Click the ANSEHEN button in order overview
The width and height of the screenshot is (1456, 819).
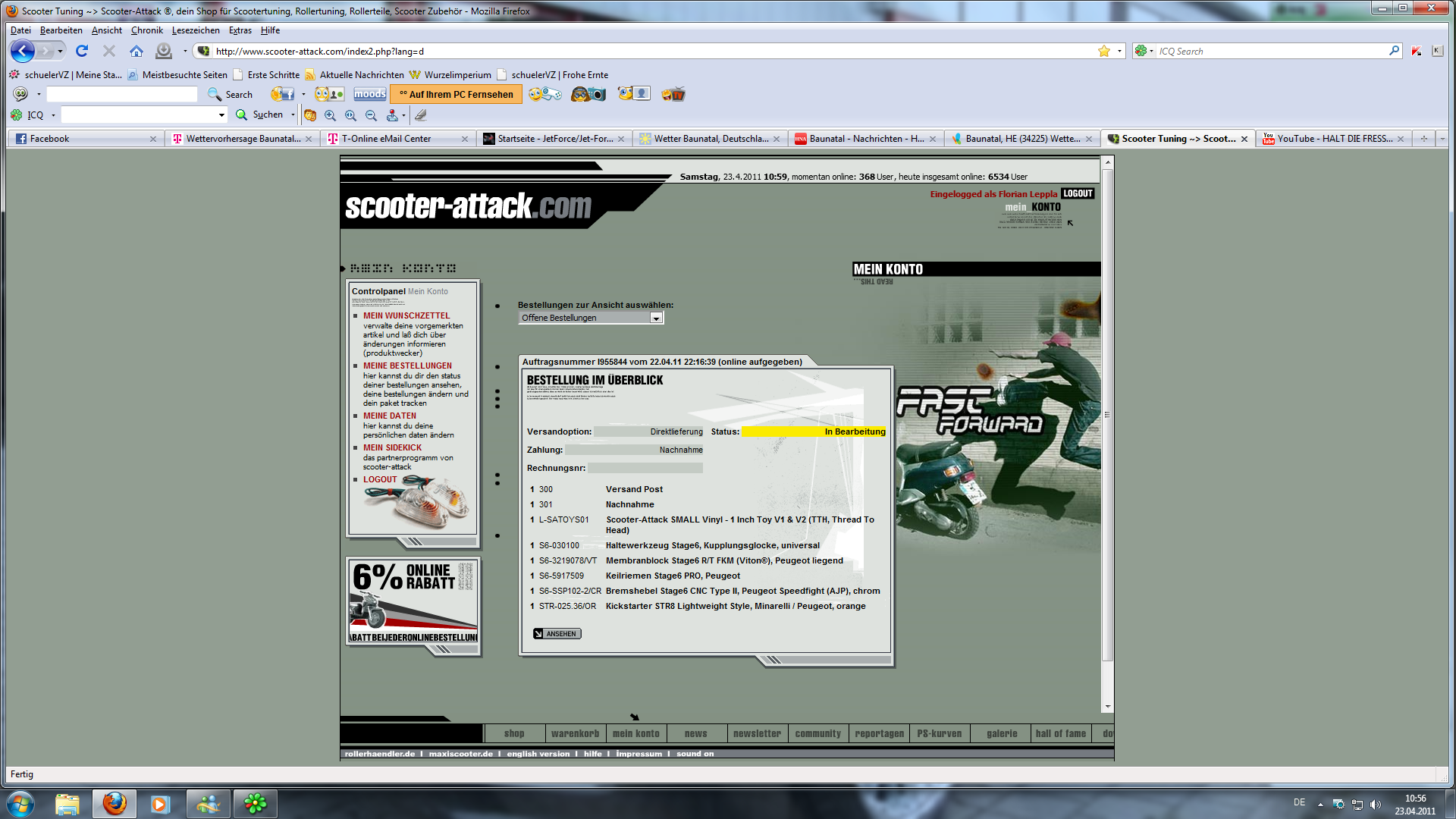coord(557,634)
